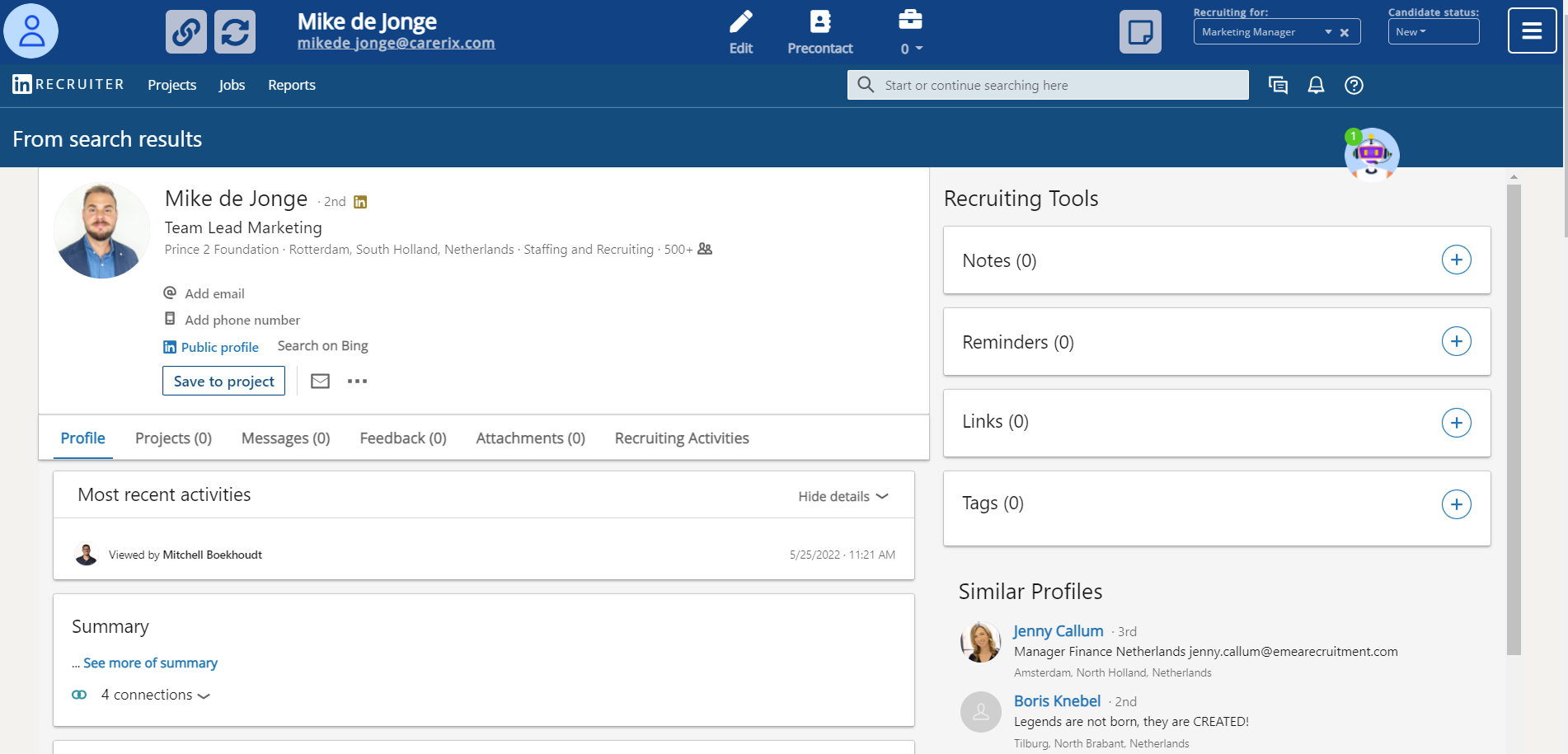This screenshot has height=754, width=1568.
Task: Open the hamburger menu button
Action: [1531, 31]
